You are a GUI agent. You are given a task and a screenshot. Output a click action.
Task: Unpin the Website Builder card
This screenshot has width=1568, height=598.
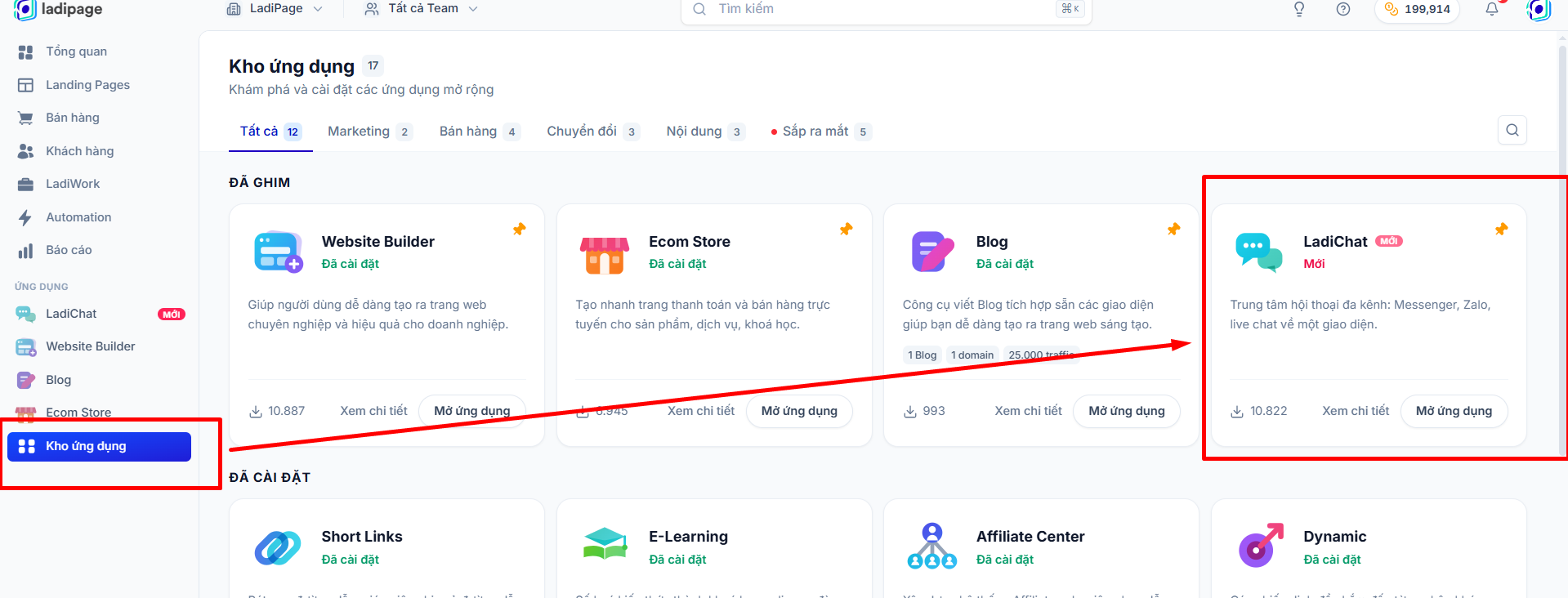click(519, 230)
